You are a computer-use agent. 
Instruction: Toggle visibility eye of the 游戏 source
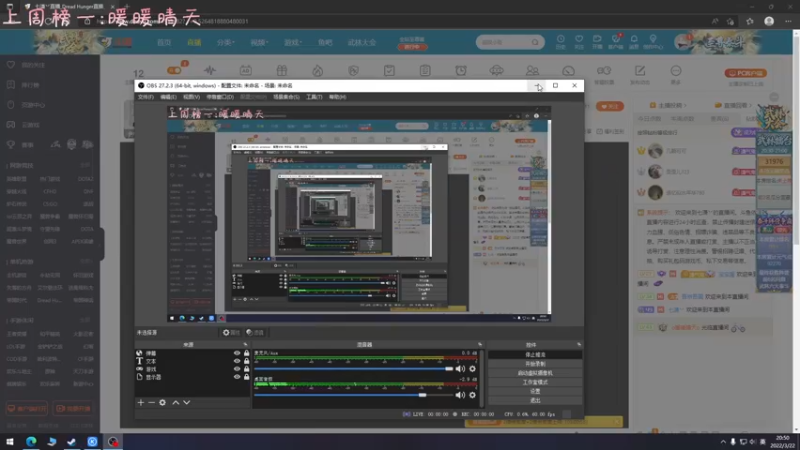[237, 369]
